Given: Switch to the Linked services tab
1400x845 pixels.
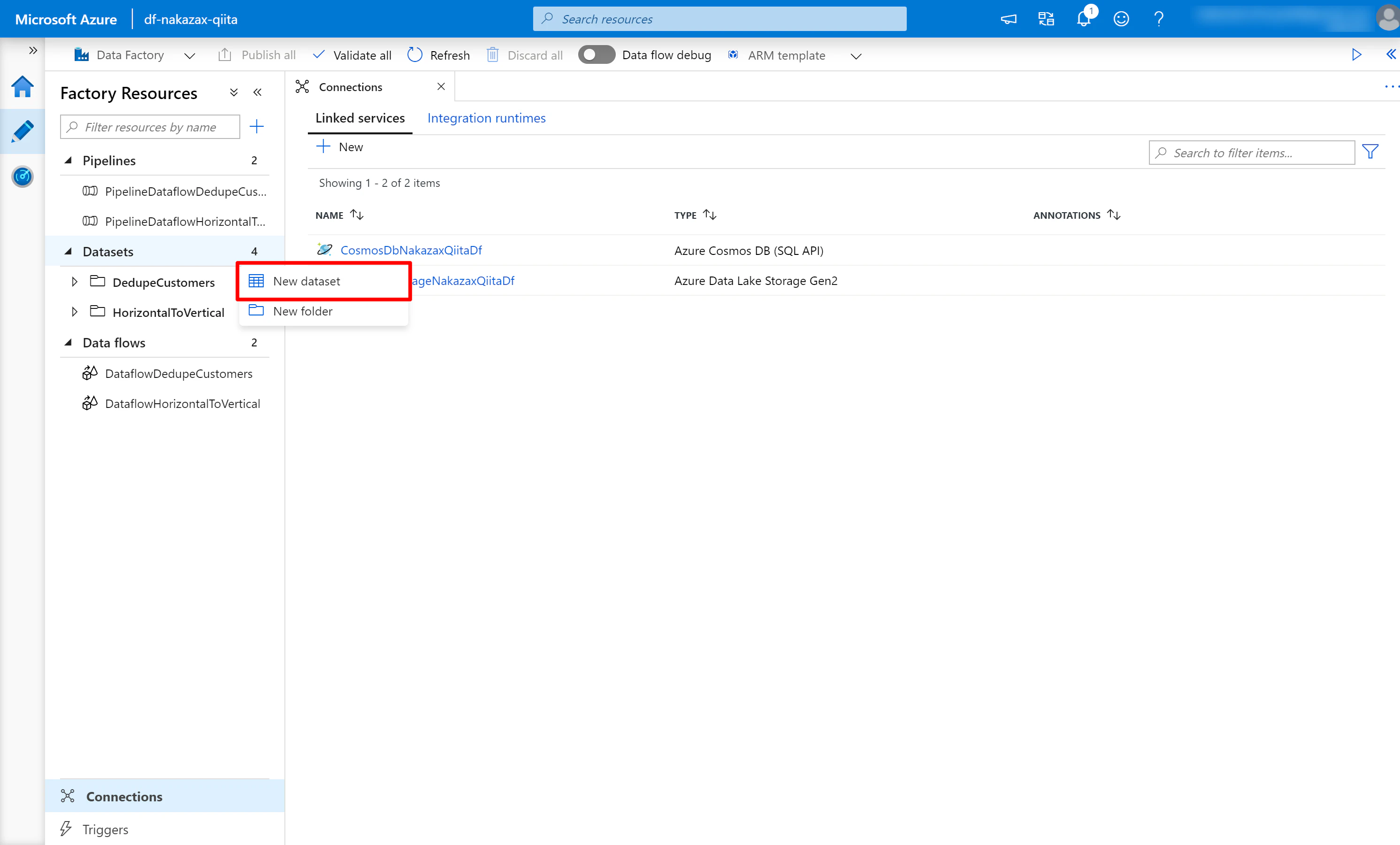Looking at the screenshot, I should coord(360,118).
